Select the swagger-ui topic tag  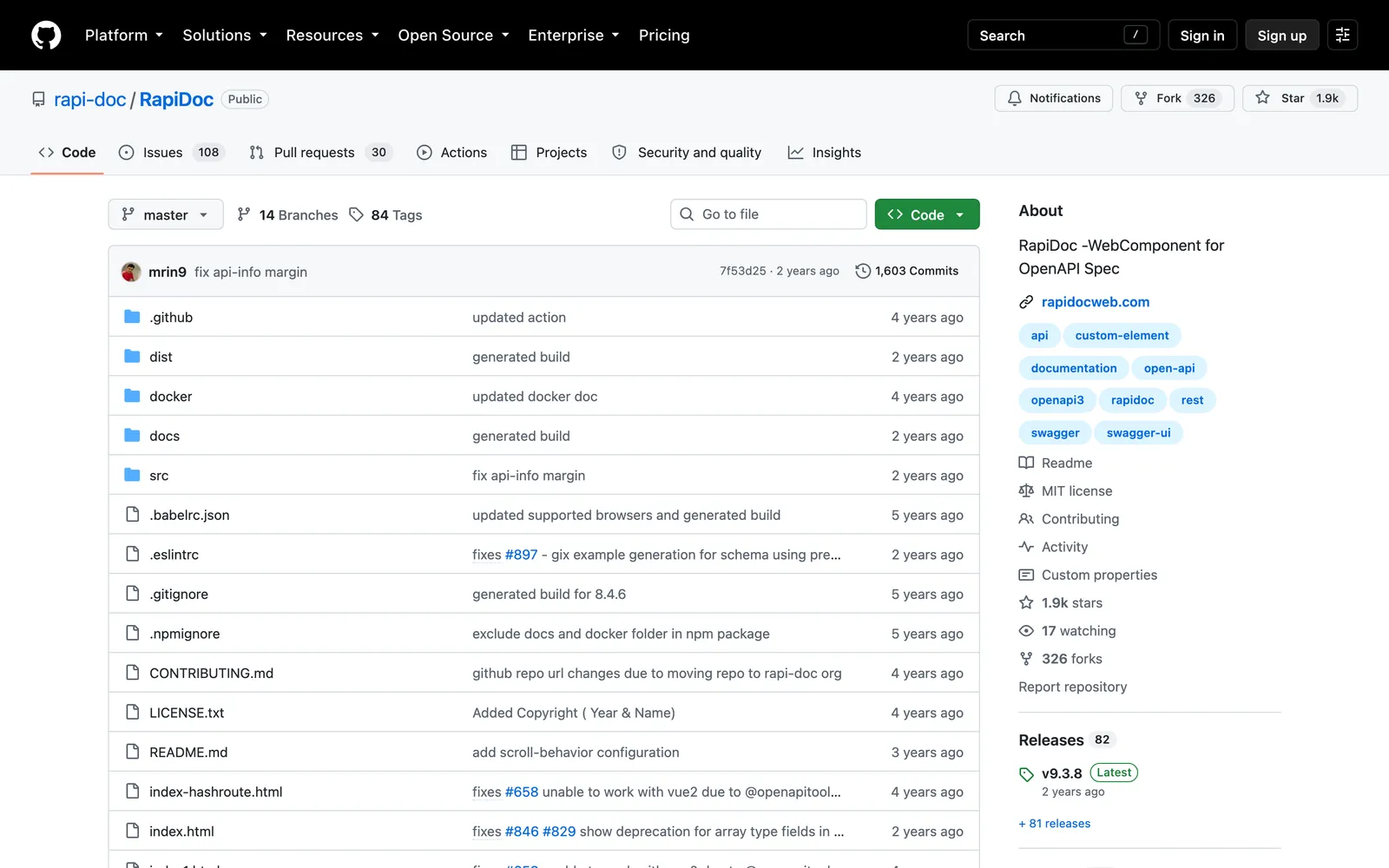1138,432
